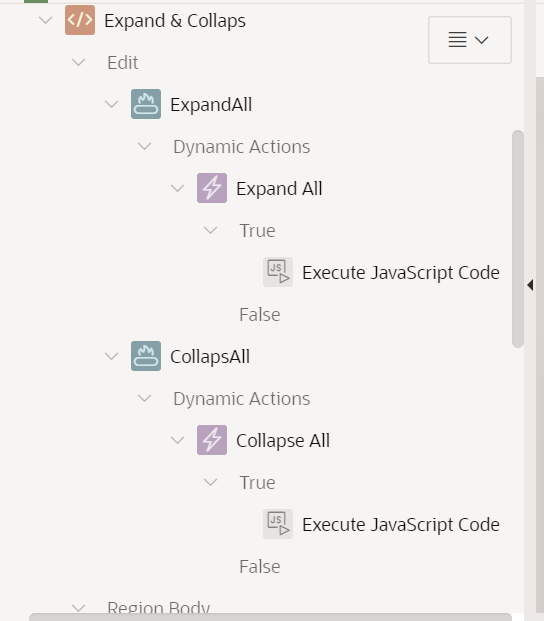Collapse Dynamic Actions under ExpandAll
544x621 pixels.
point(145,146)
